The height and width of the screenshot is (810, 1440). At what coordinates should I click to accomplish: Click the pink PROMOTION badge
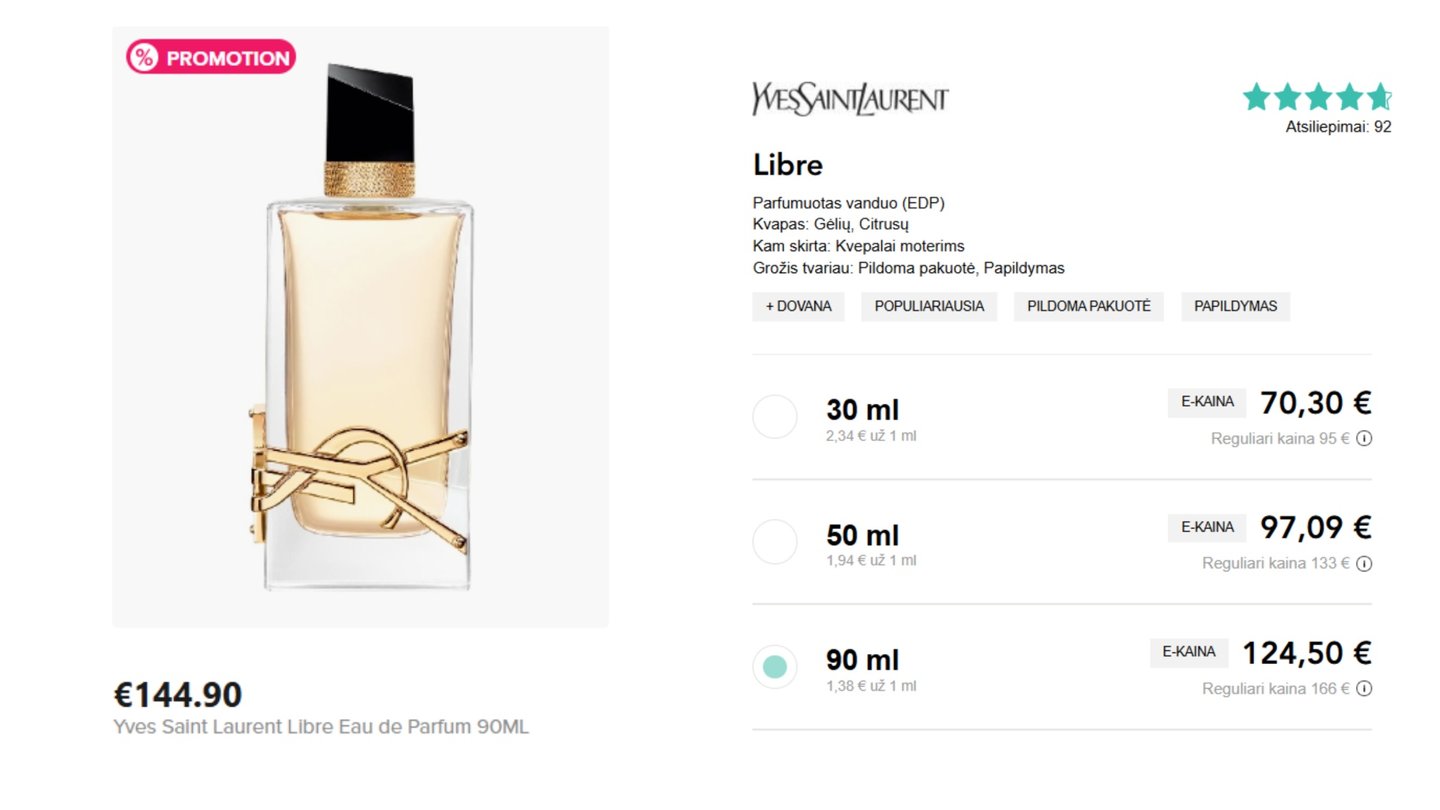click(211, 57)
